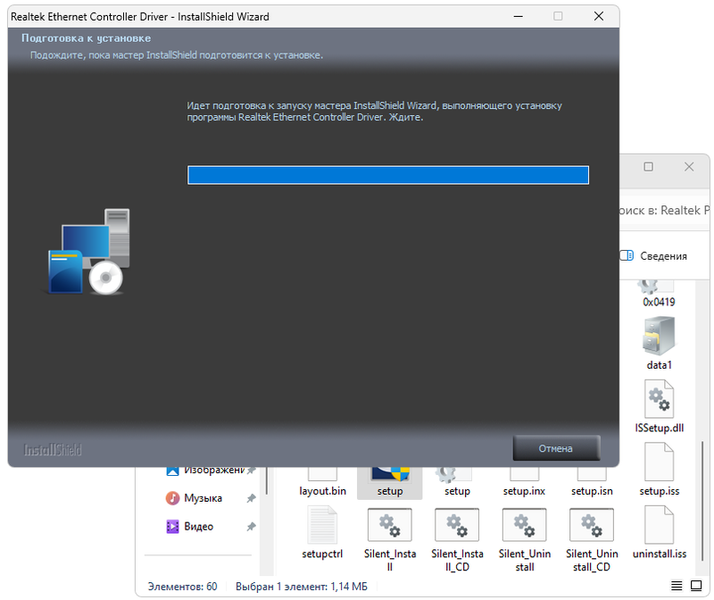Close the InstallShield Wizard window
The image size is (714, 600).
click(599, 16)
